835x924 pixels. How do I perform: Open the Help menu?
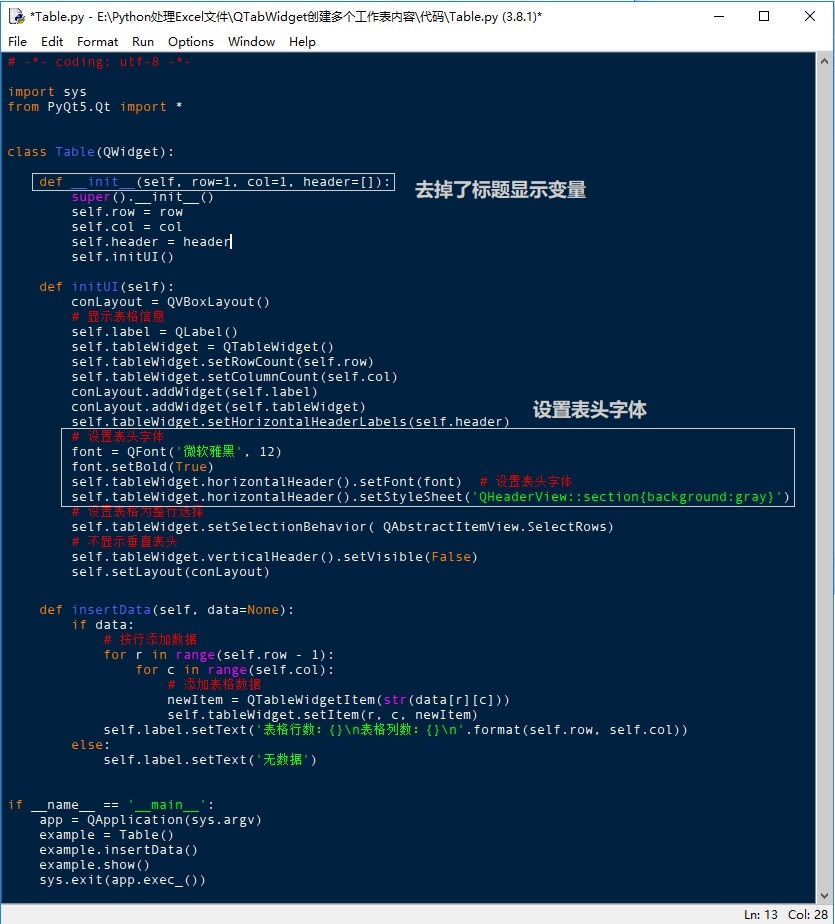[302, 42]
